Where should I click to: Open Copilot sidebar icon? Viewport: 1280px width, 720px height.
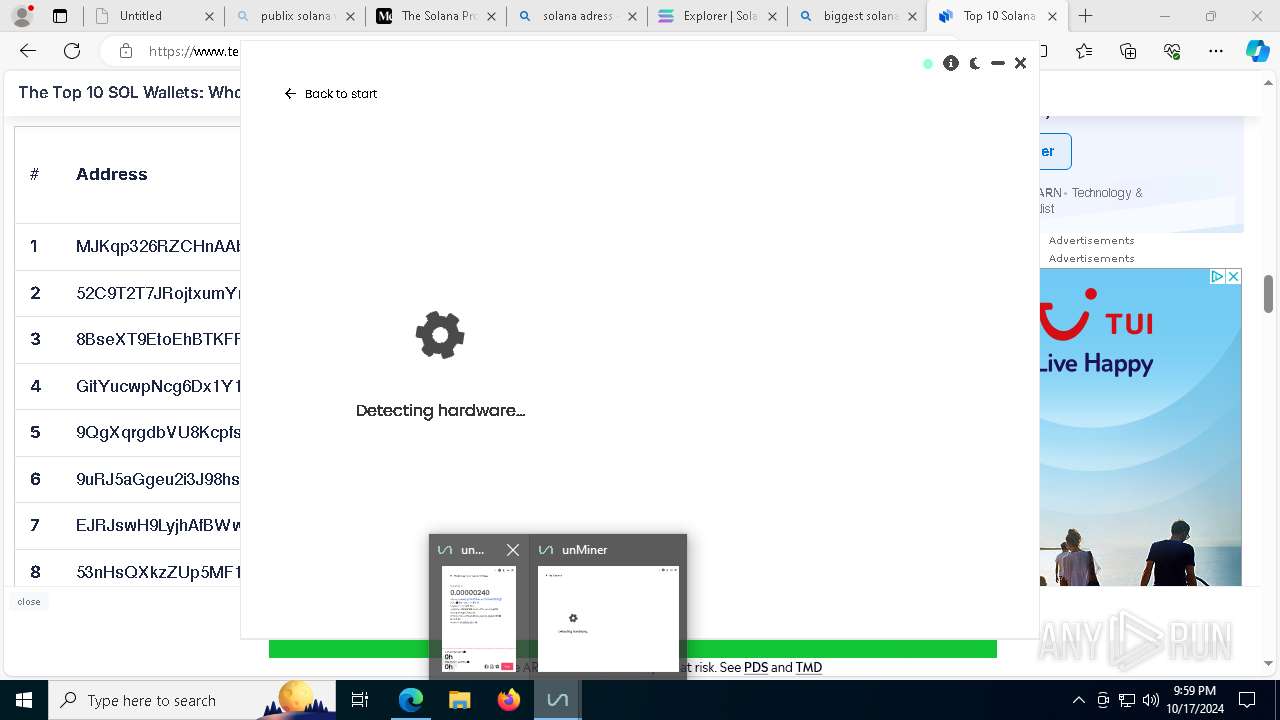[x=1257, y=51]
